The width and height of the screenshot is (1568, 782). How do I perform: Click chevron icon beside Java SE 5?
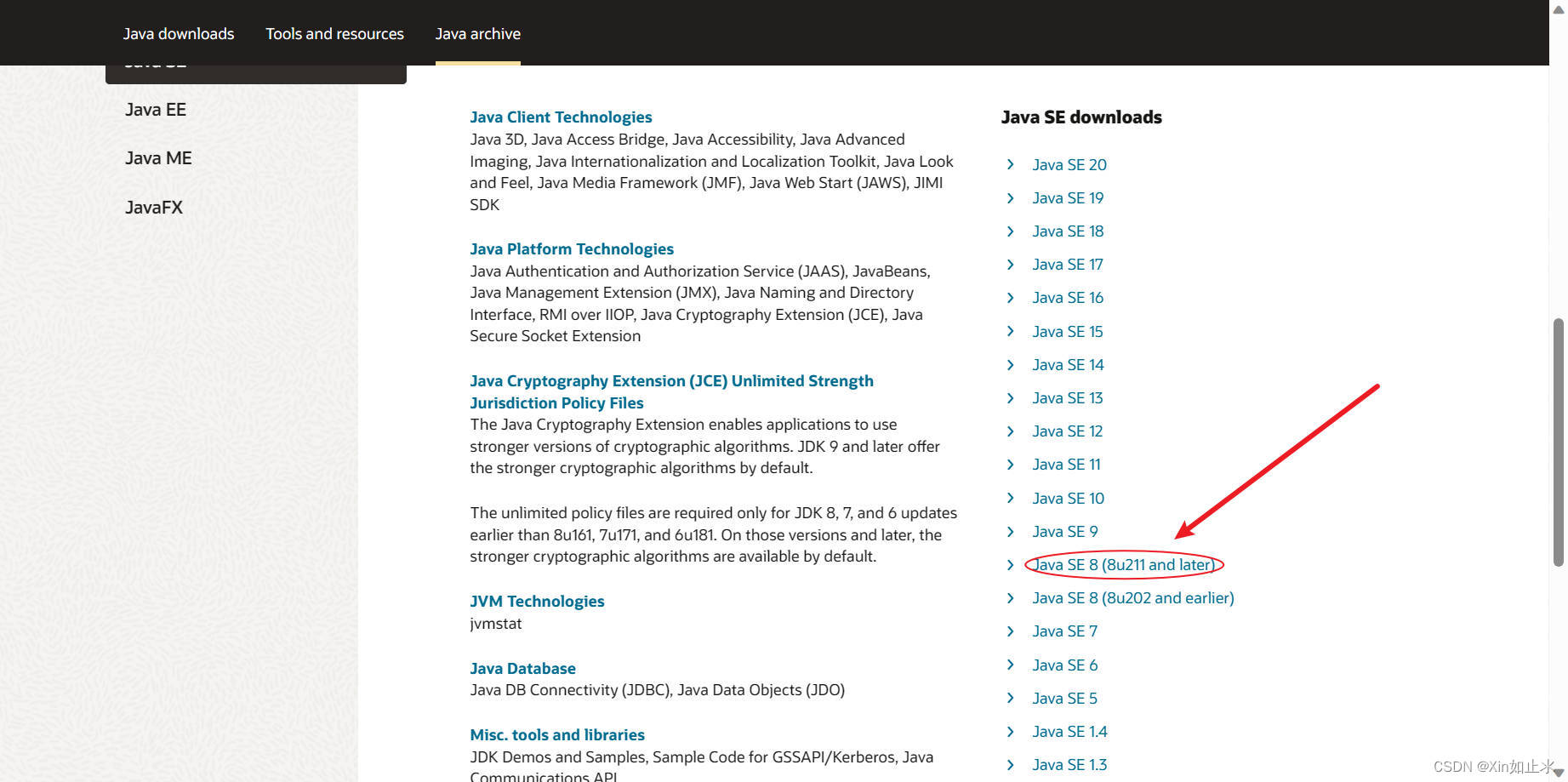[1010, 698]
